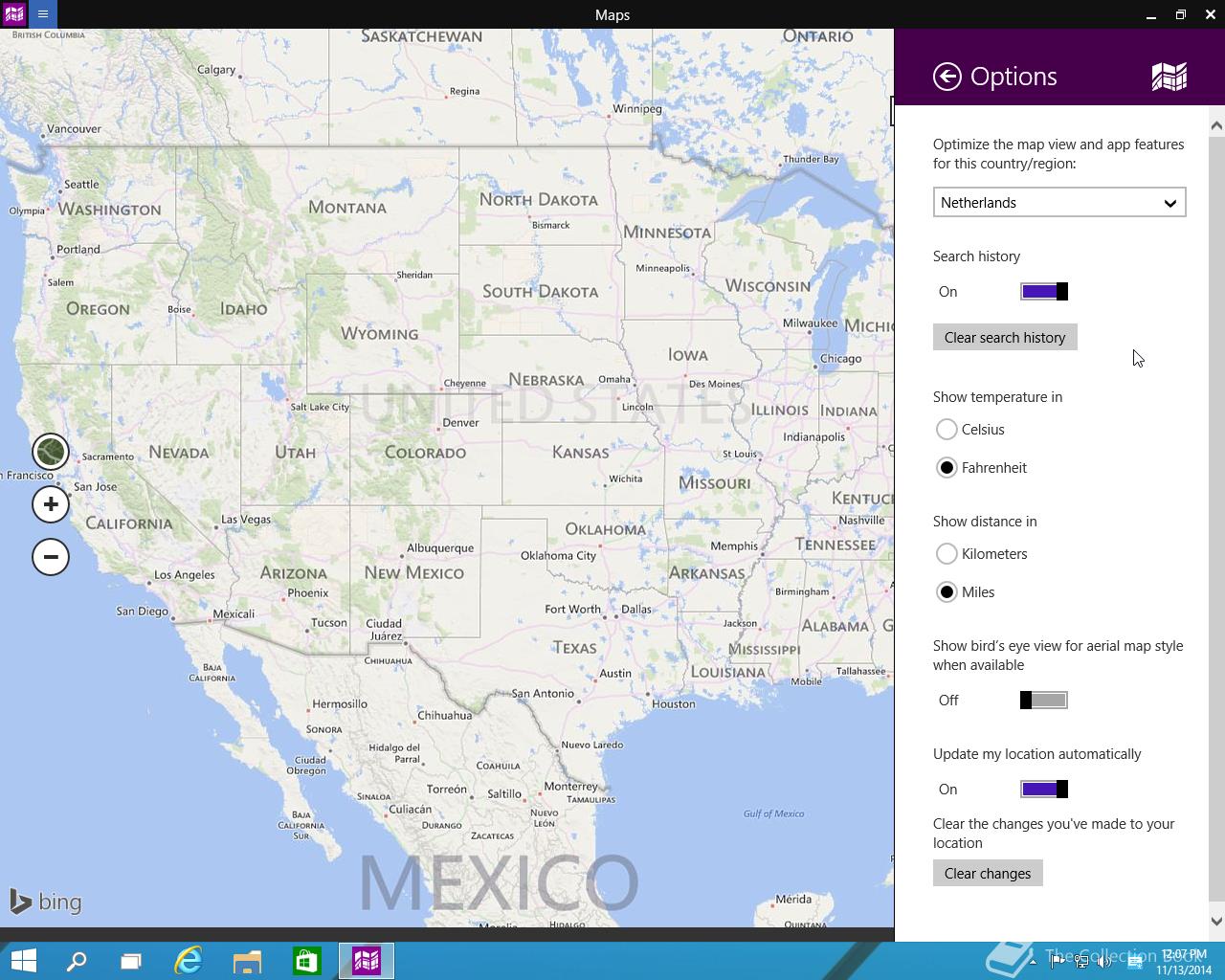Screen dimensions: 1225x980
Task: Click the Colorado state label
Action: pyautogui.click(x=425, y=453)
